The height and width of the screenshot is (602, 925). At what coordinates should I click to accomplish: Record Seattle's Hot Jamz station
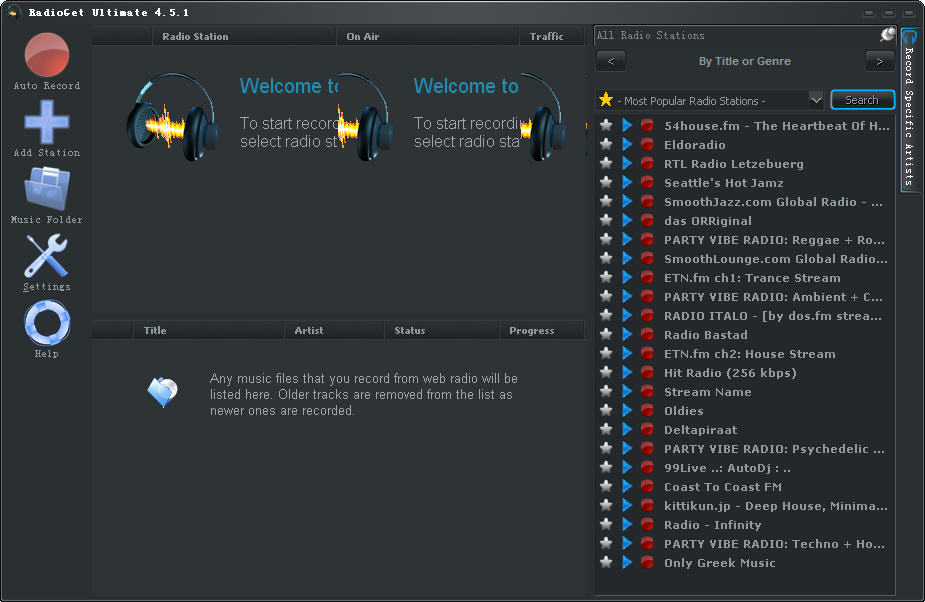tap(647, 182)
